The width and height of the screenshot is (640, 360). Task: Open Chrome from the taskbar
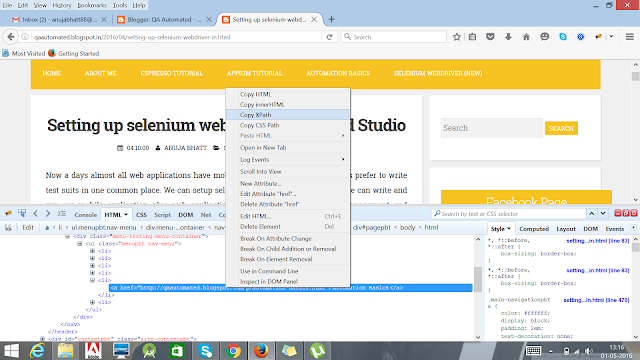click(233, 351)
